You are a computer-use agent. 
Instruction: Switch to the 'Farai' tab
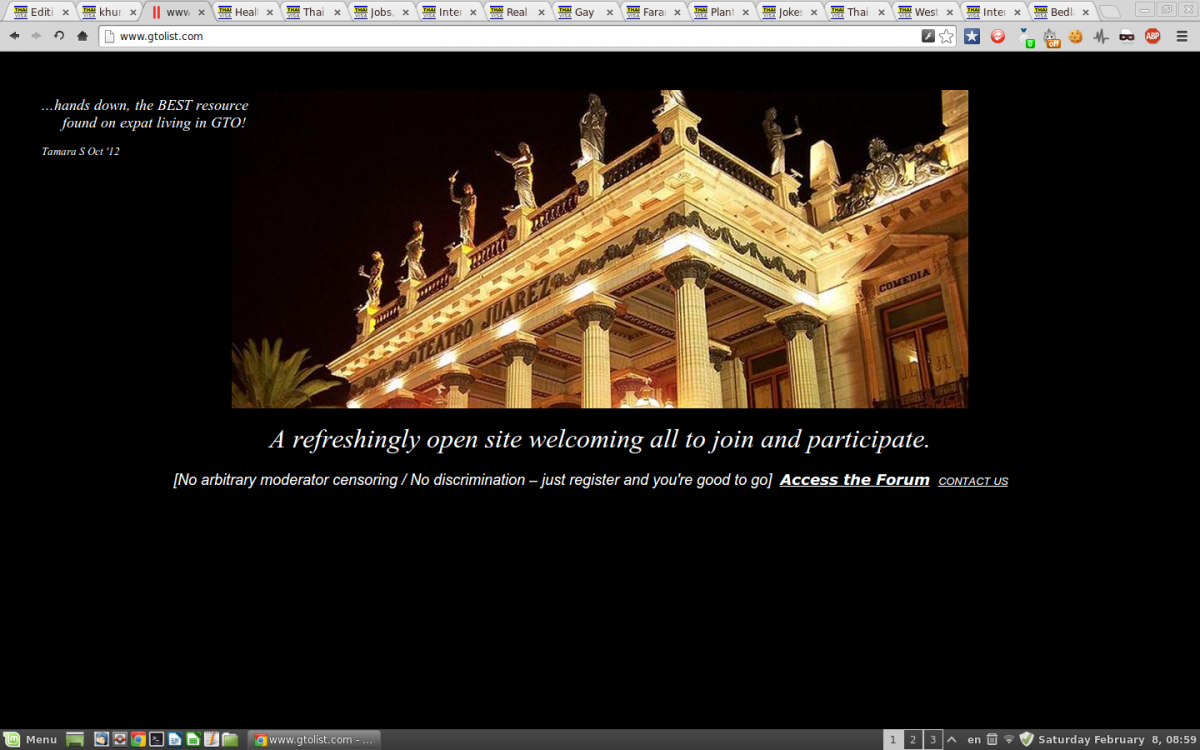[x=655, y=12]
